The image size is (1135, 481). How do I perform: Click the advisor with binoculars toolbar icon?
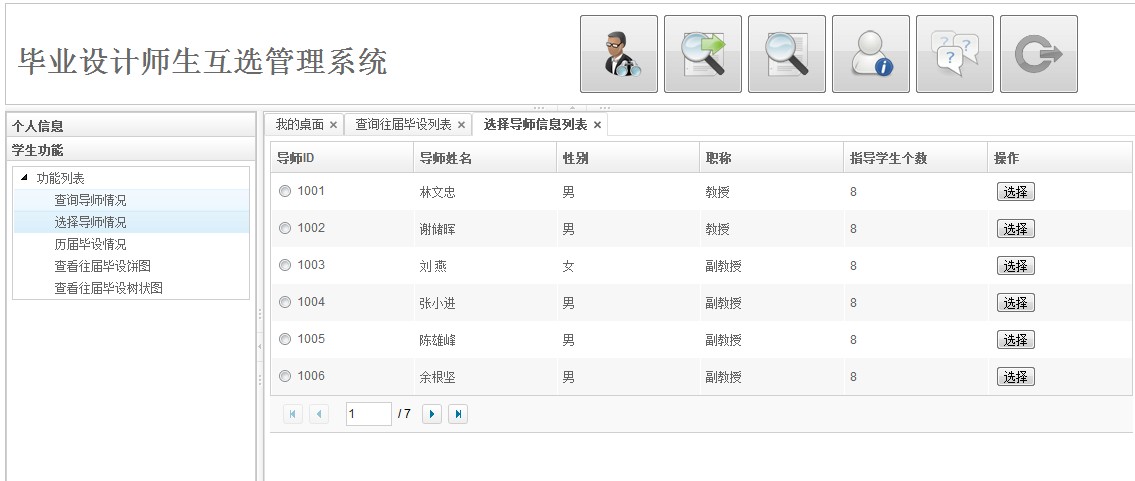tap(619, 54)
